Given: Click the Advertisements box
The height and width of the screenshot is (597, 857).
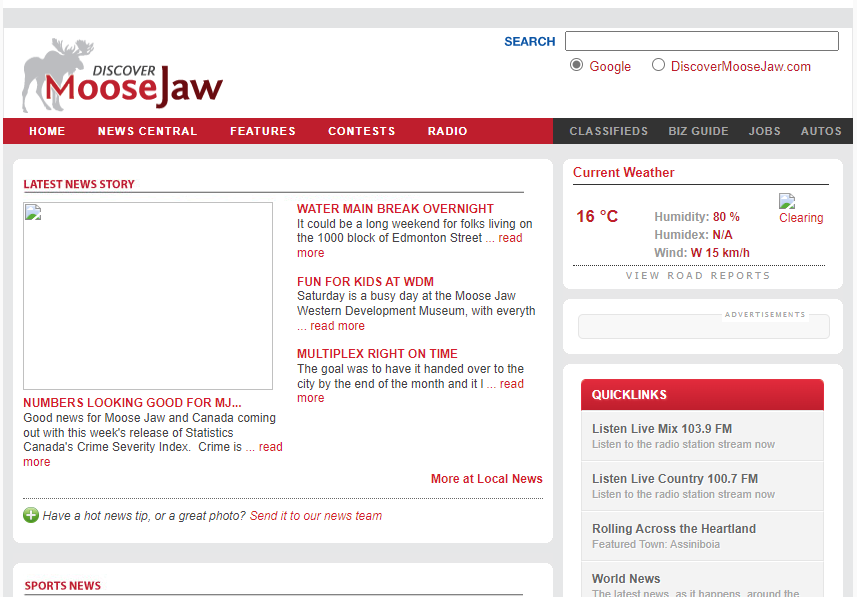Looking at the screenshot, I should (704, 326).
